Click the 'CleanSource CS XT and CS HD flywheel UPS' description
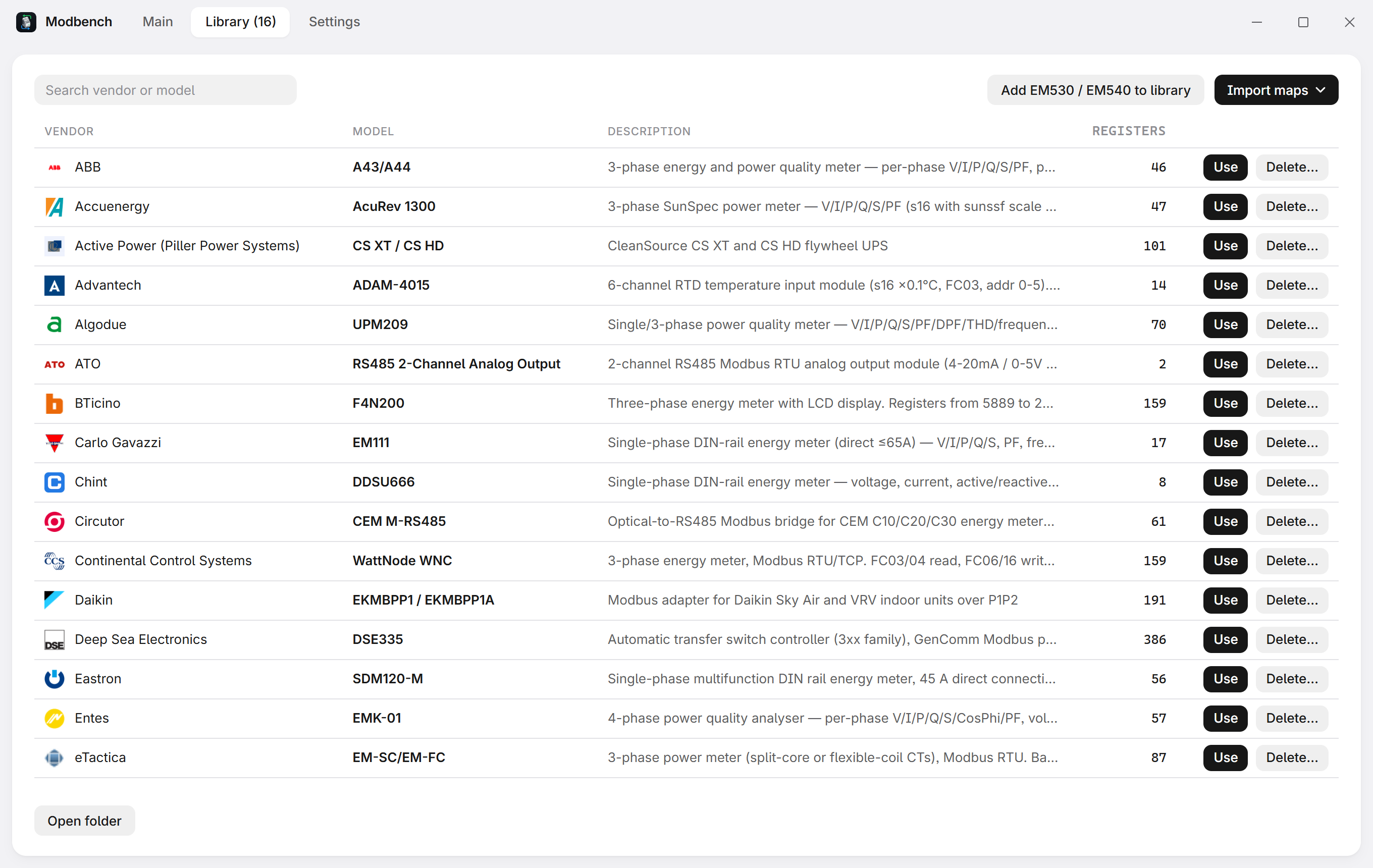 [x=748, y=246]
